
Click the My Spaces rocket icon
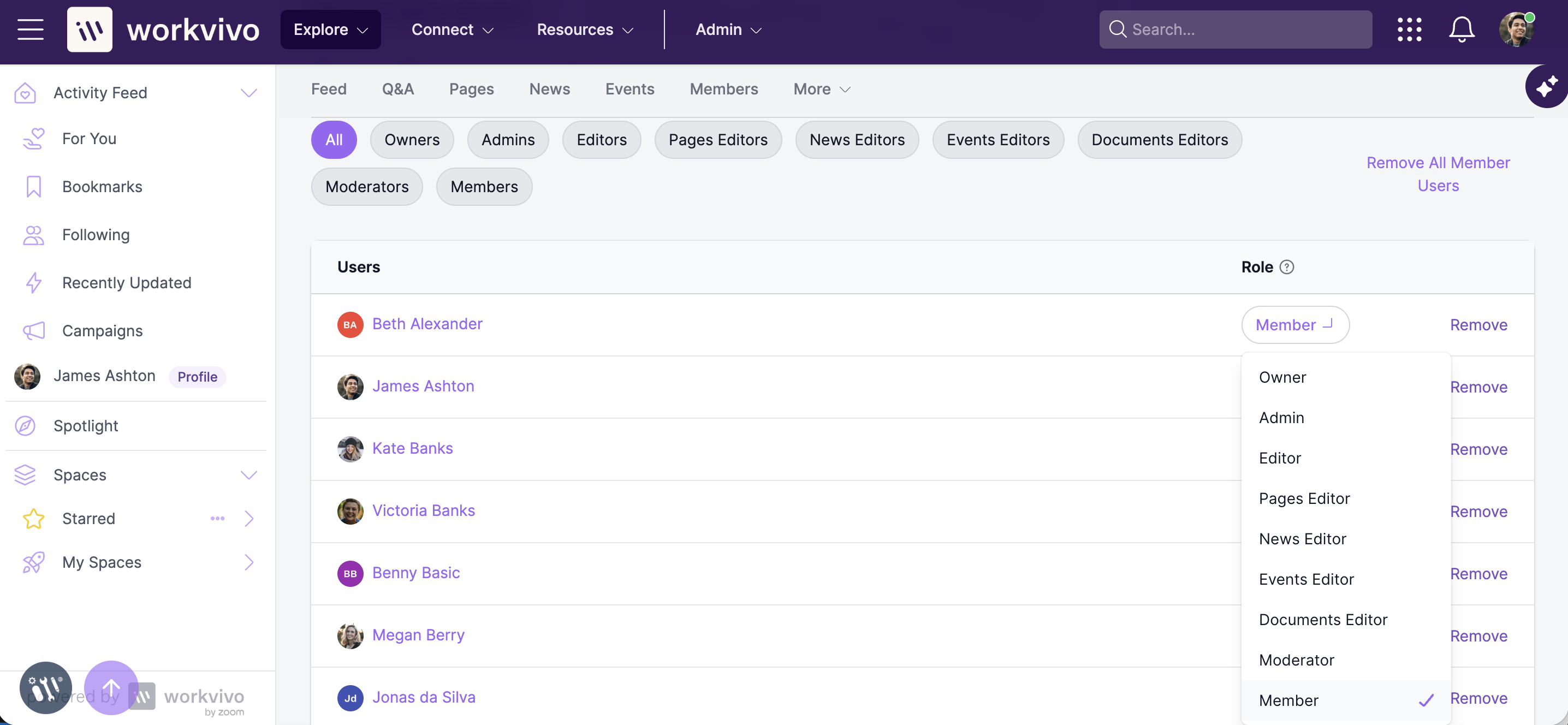[33, 562]
